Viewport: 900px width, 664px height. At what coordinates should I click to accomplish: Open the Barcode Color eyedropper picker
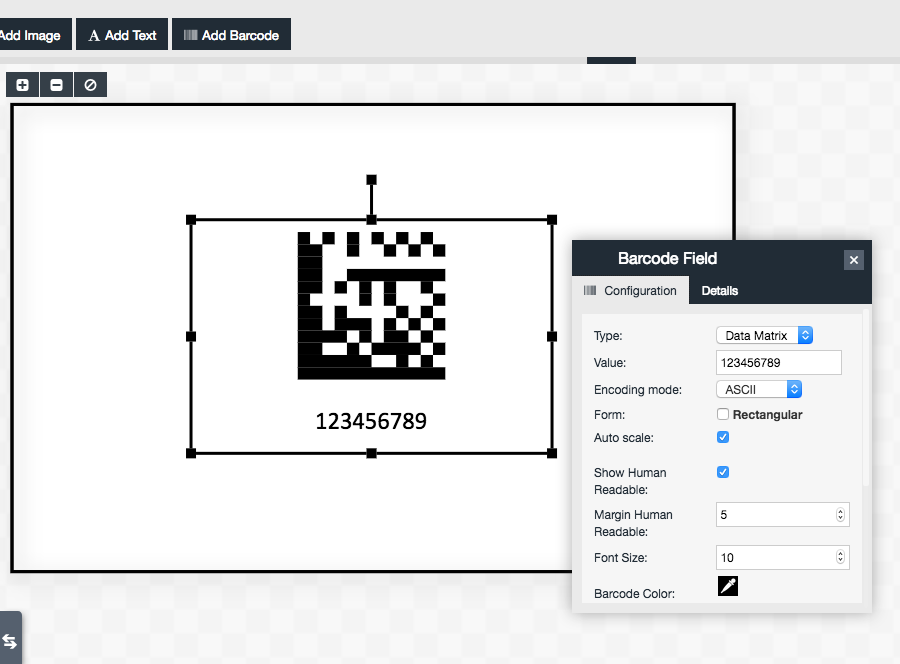click(728, 586)
